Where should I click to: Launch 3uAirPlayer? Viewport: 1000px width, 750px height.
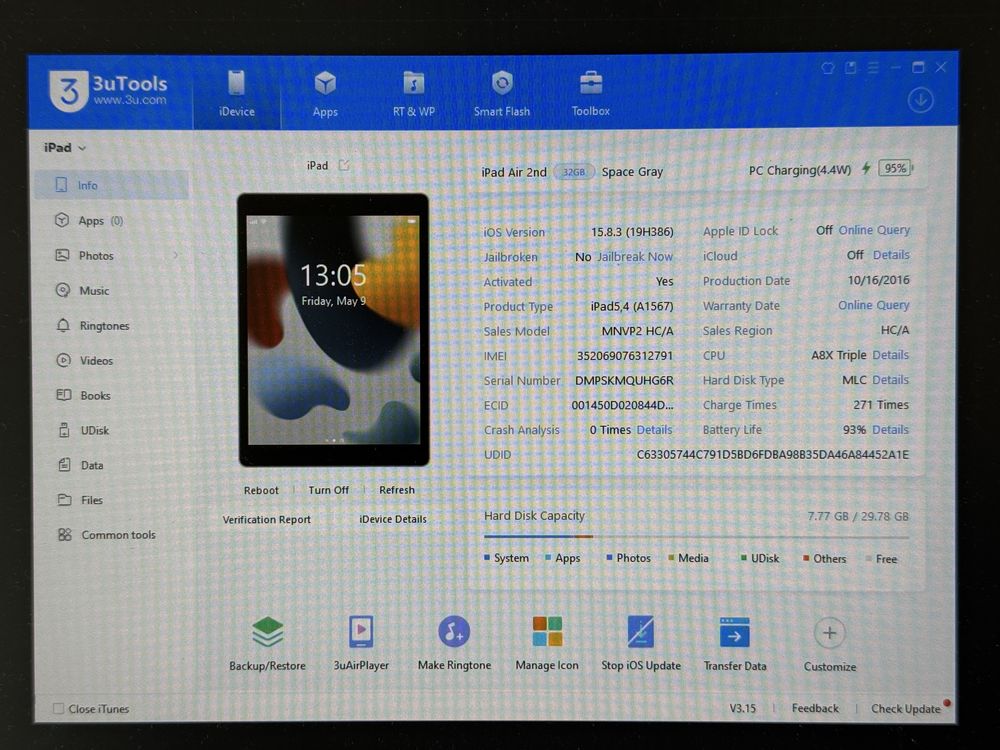pyautogui.click(x=361, y=643)
